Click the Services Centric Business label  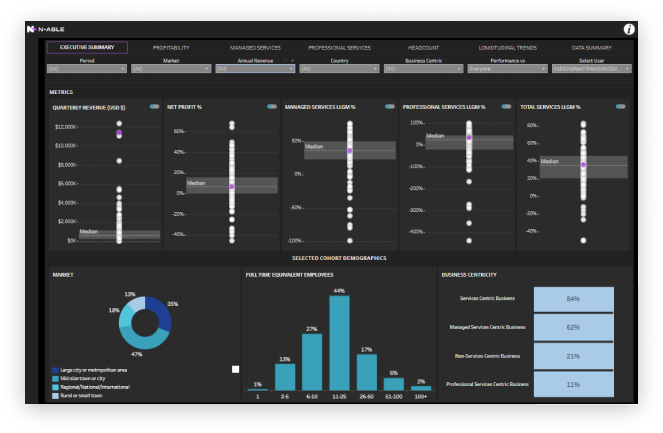pos(487,299)
